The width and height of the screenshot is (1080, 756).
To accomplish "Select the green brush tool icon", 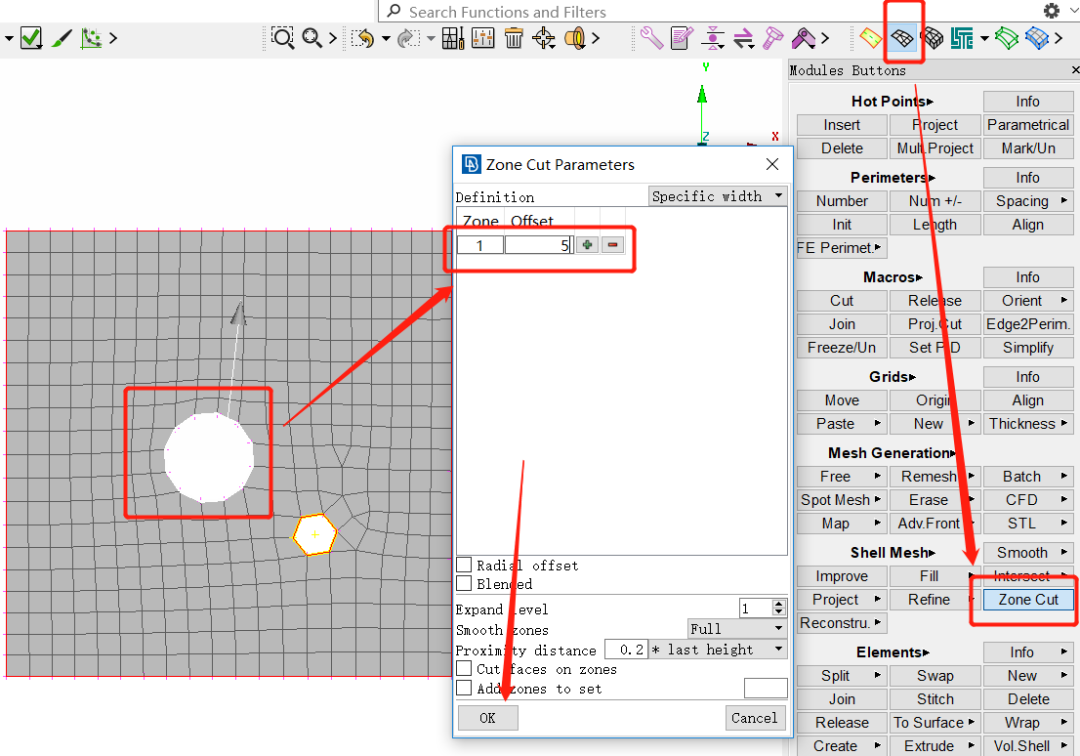I will pyautogui.click(x=61, y=38).
